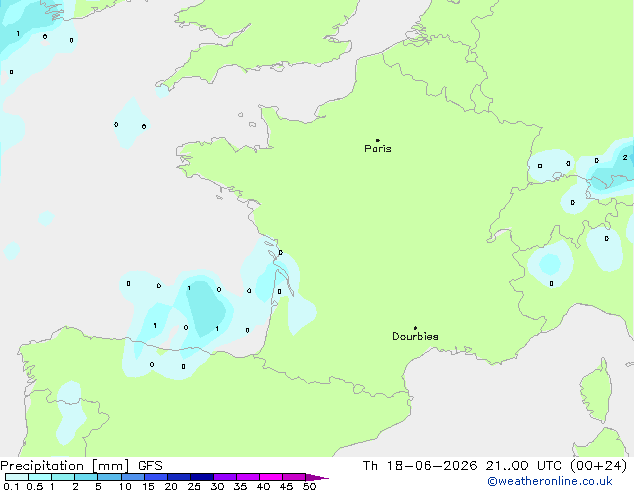This screenshot has width=634, height=490.
Task: Click the Dourbies location dot marker
Action: (415, 328)
